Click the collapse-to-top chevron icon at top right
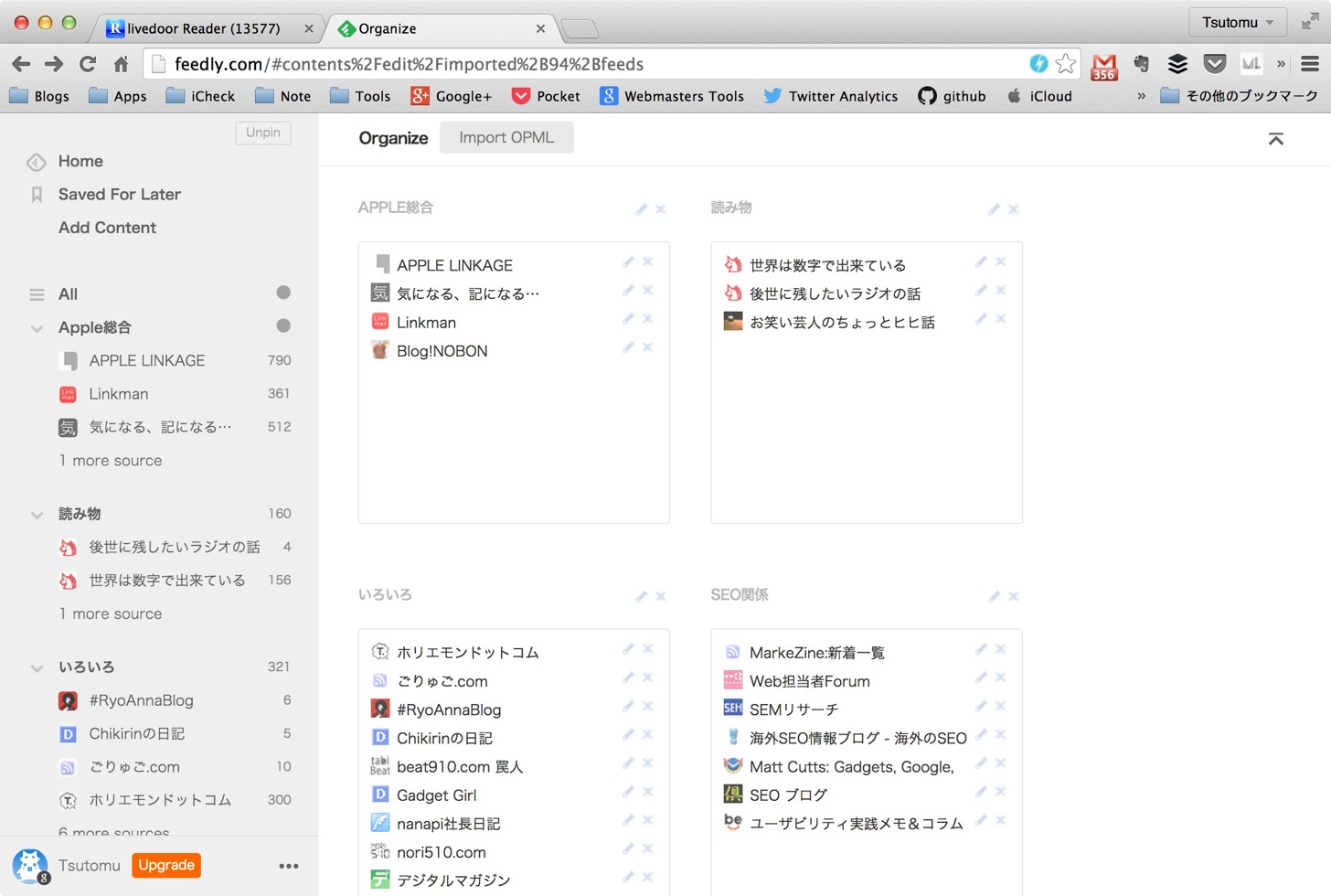 pos(1276,139)
